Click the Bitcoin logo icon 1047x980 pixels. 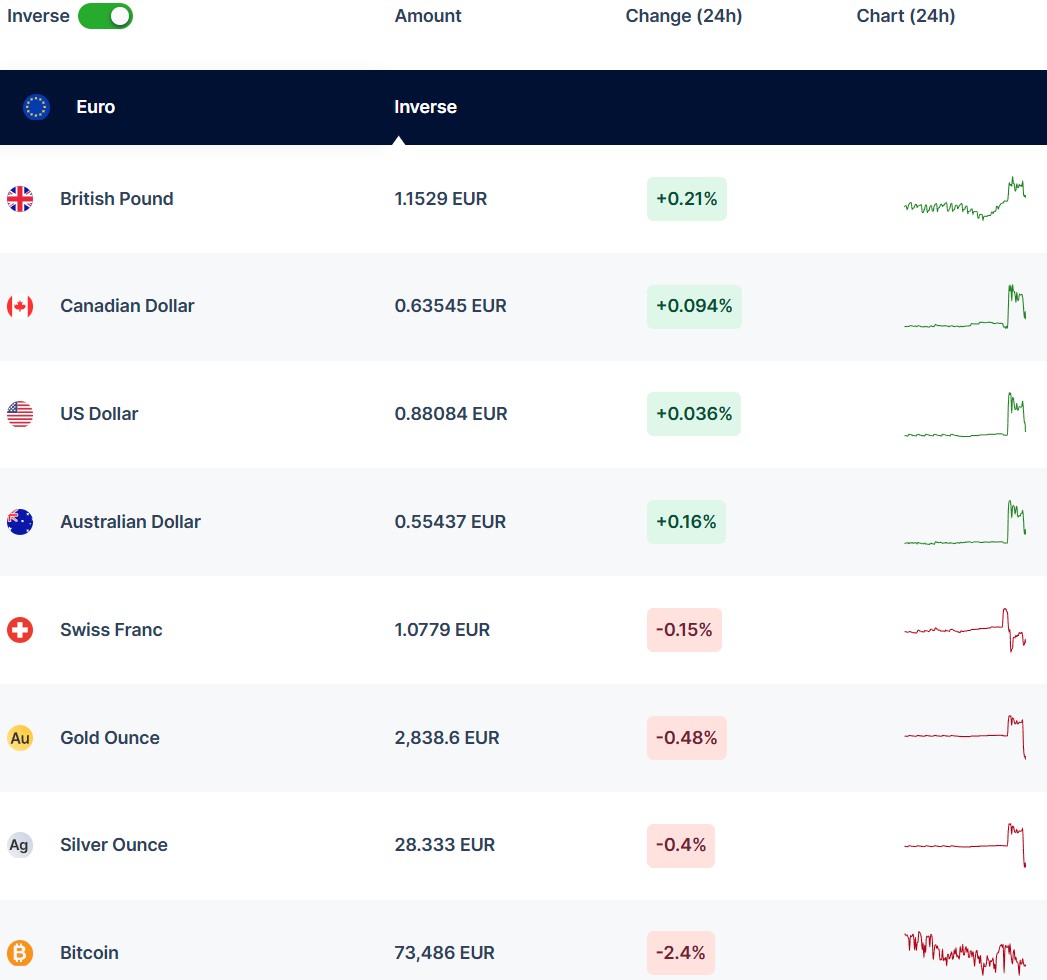[20, 953]
